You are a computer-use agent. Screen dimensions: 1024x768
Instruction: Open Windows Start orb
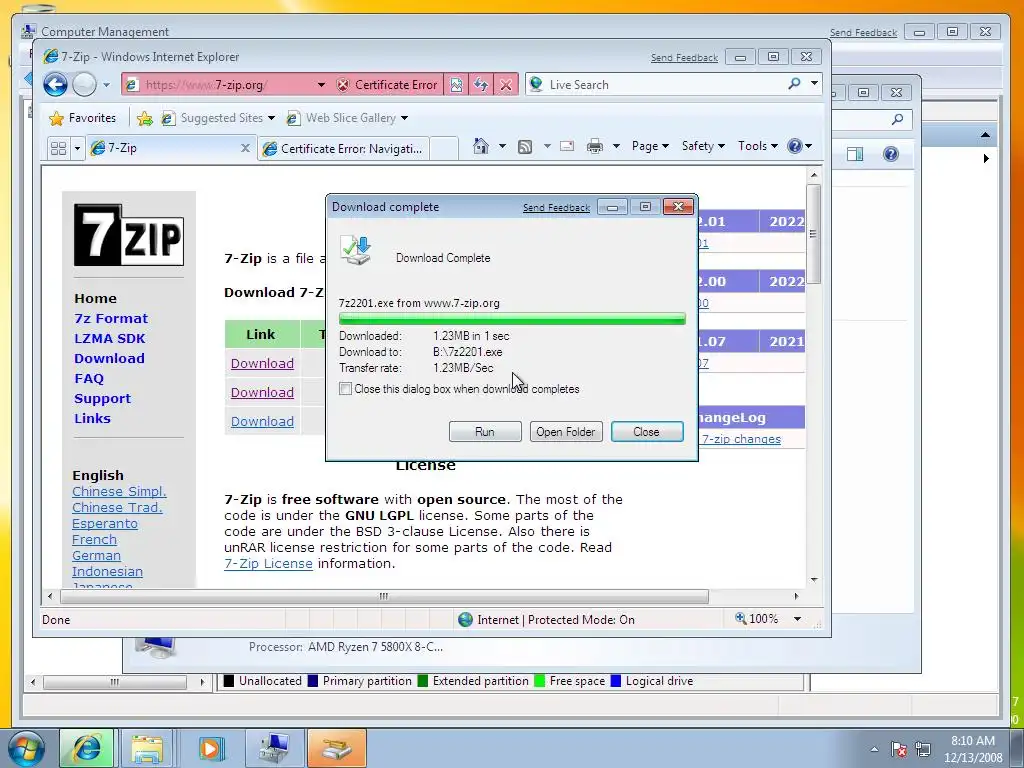click(x=26, y=748)
